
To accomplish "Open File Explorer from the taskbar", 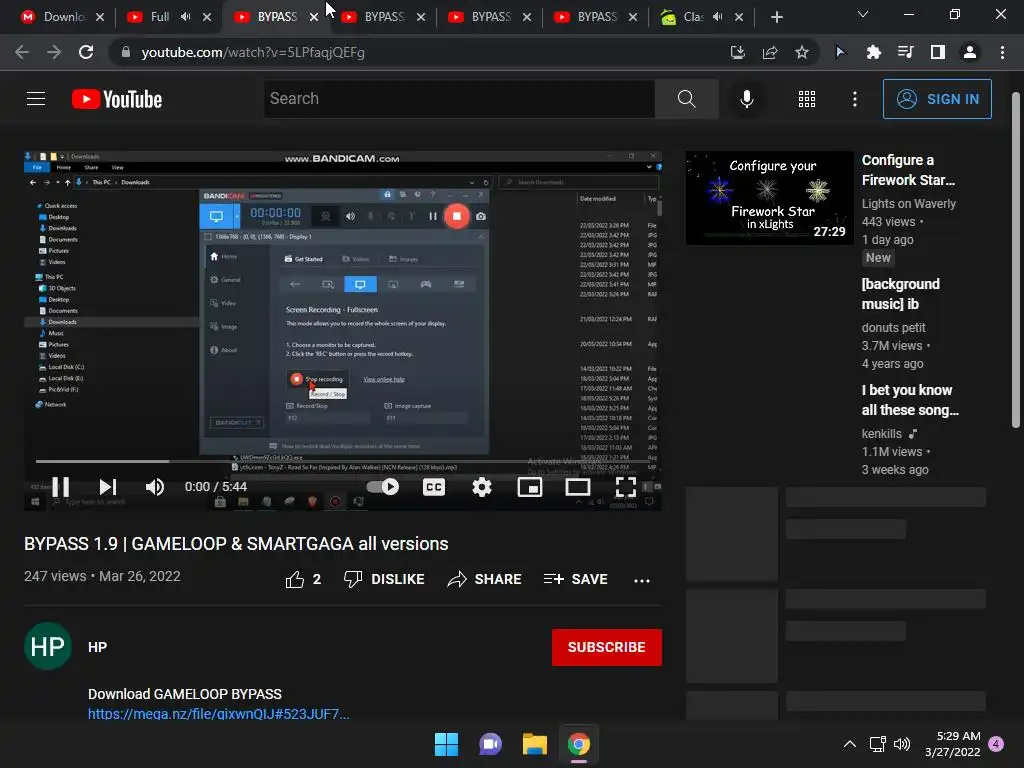I will point(534,744).
